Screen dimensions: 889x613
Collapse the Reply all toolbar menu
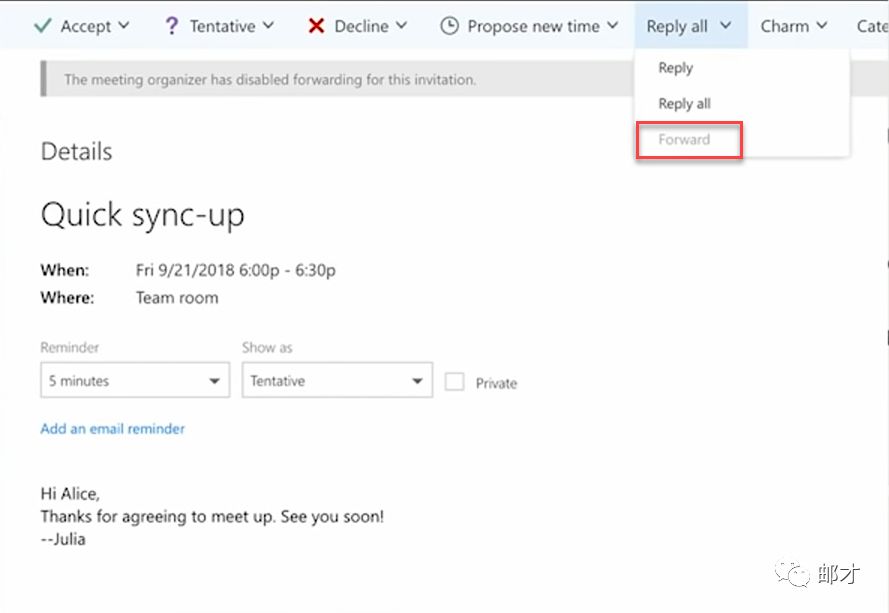pos(689,26)
